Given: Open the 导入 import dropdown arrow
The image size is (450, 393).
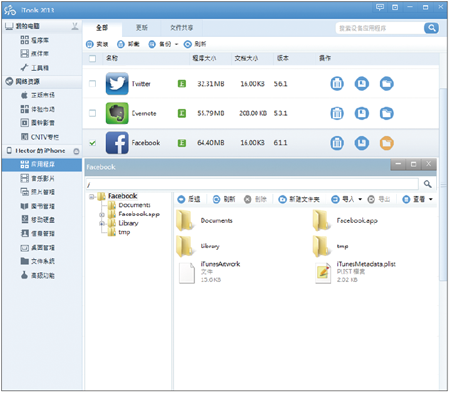Looking at the screenshot, I should [360, 199].
